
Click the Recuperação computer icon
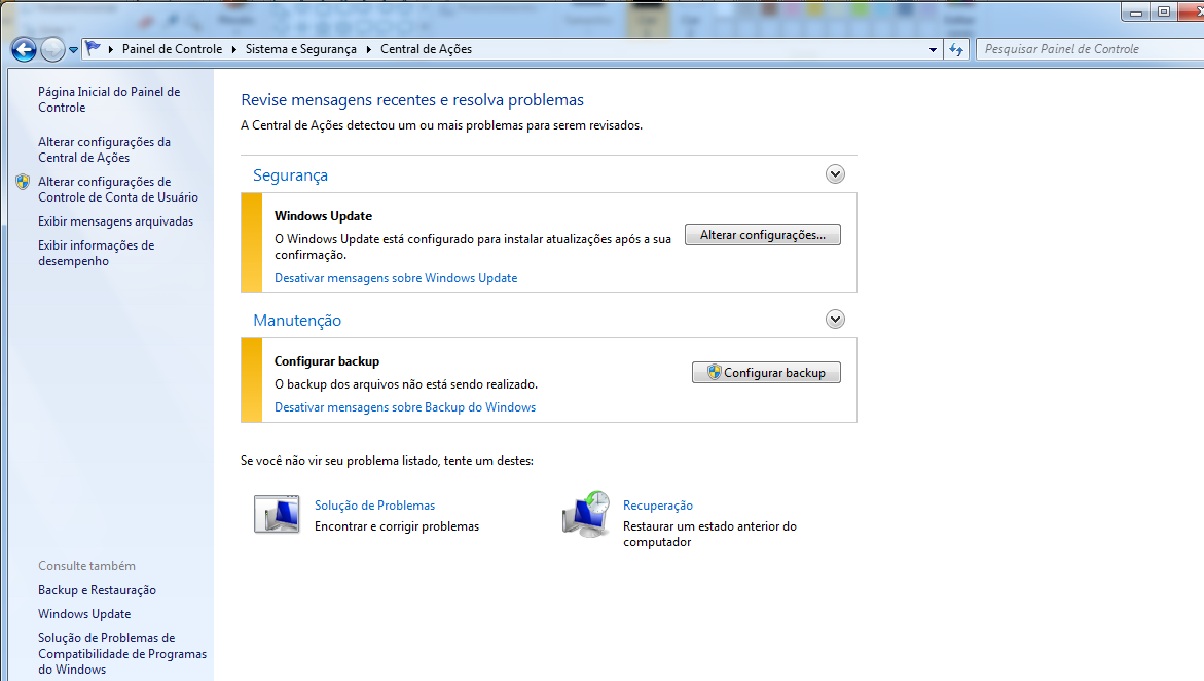pyautogui.click(x=586, y=513)
